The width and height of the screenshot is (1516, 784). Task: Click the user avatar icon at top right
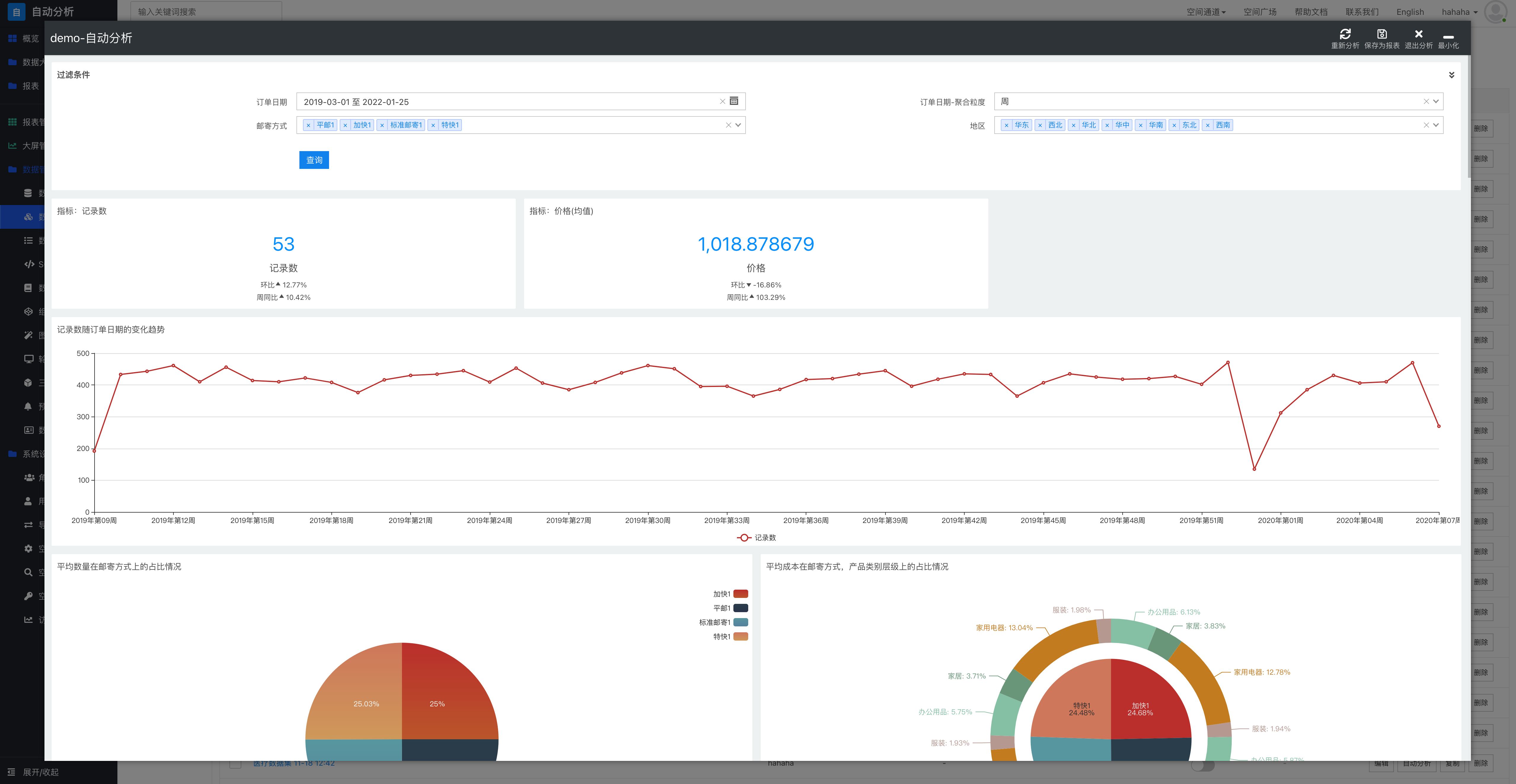1496,12
